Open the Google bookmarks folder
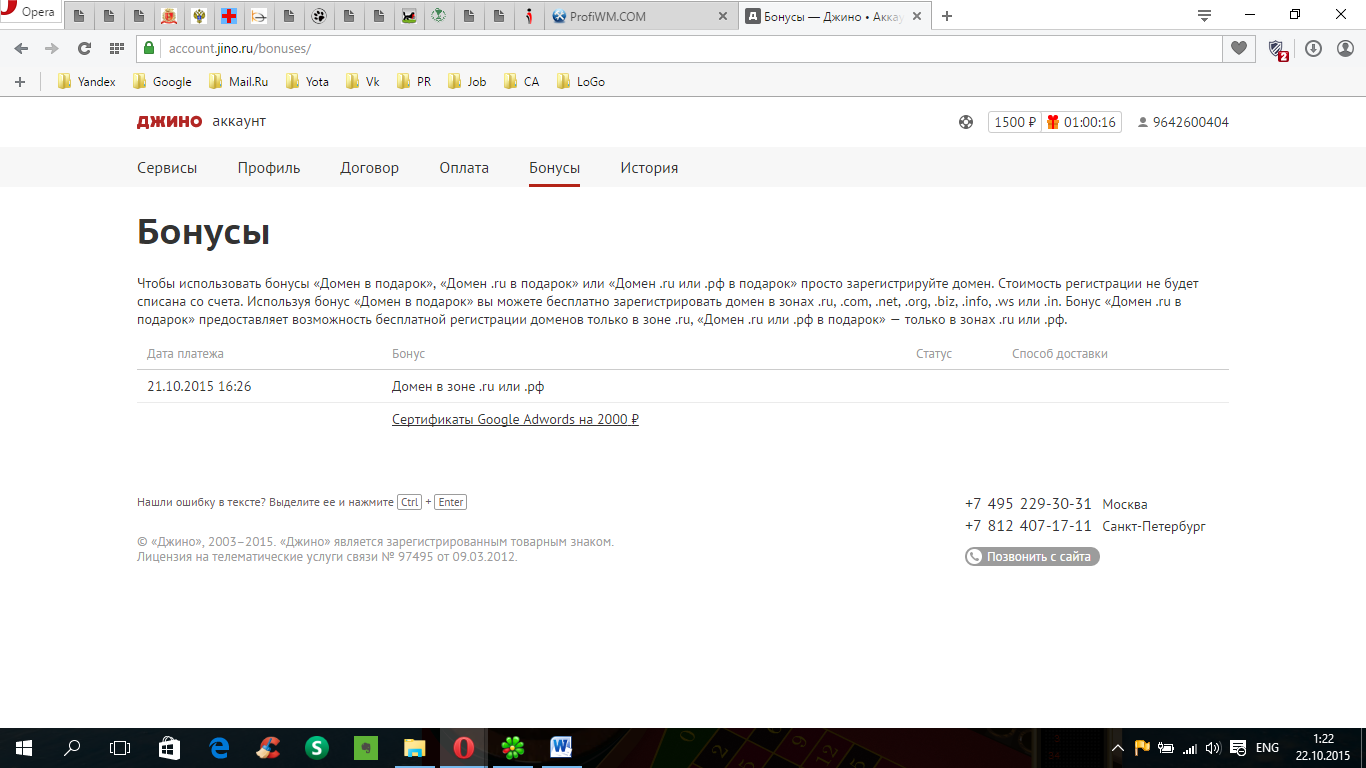The height and width of the screenshot is (768, 1366). [162, 82]
